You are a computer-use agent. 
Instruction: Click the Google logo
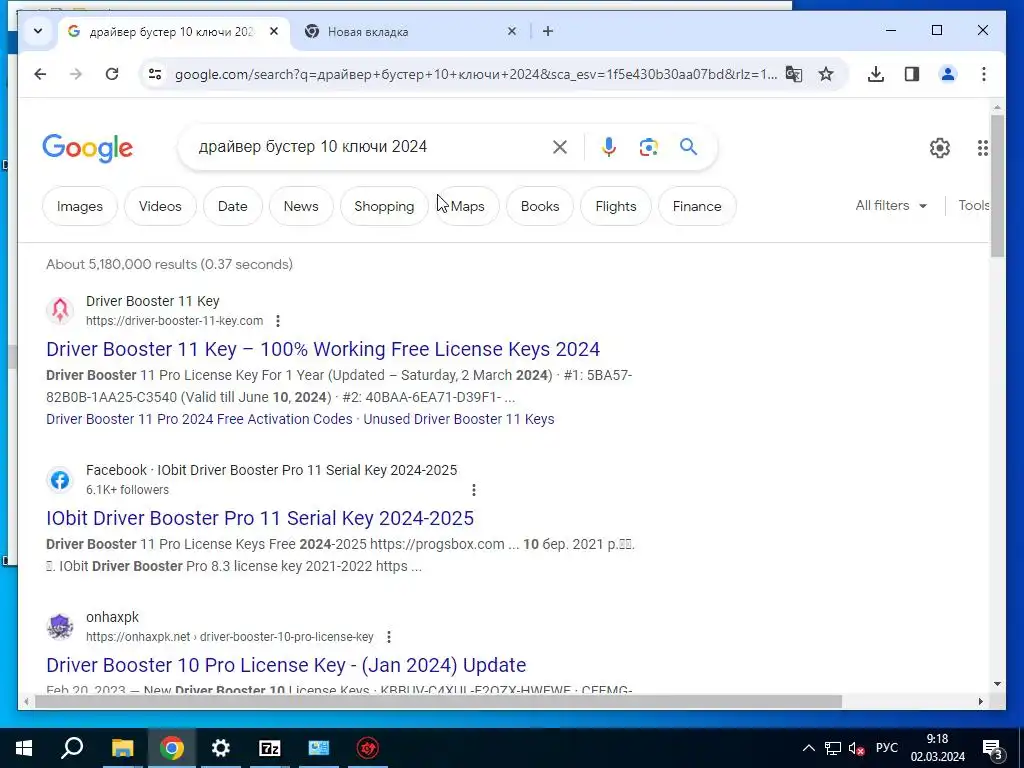88,148
